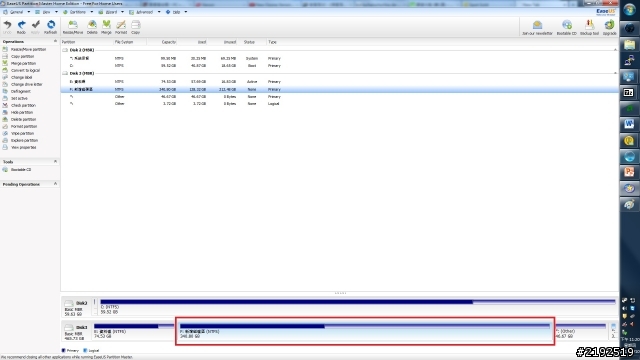This screenshot has width=640, height=360.
Task: Select the Resize/Move toolbar icon
Action: pyautogui.click(x=73, y=25)
